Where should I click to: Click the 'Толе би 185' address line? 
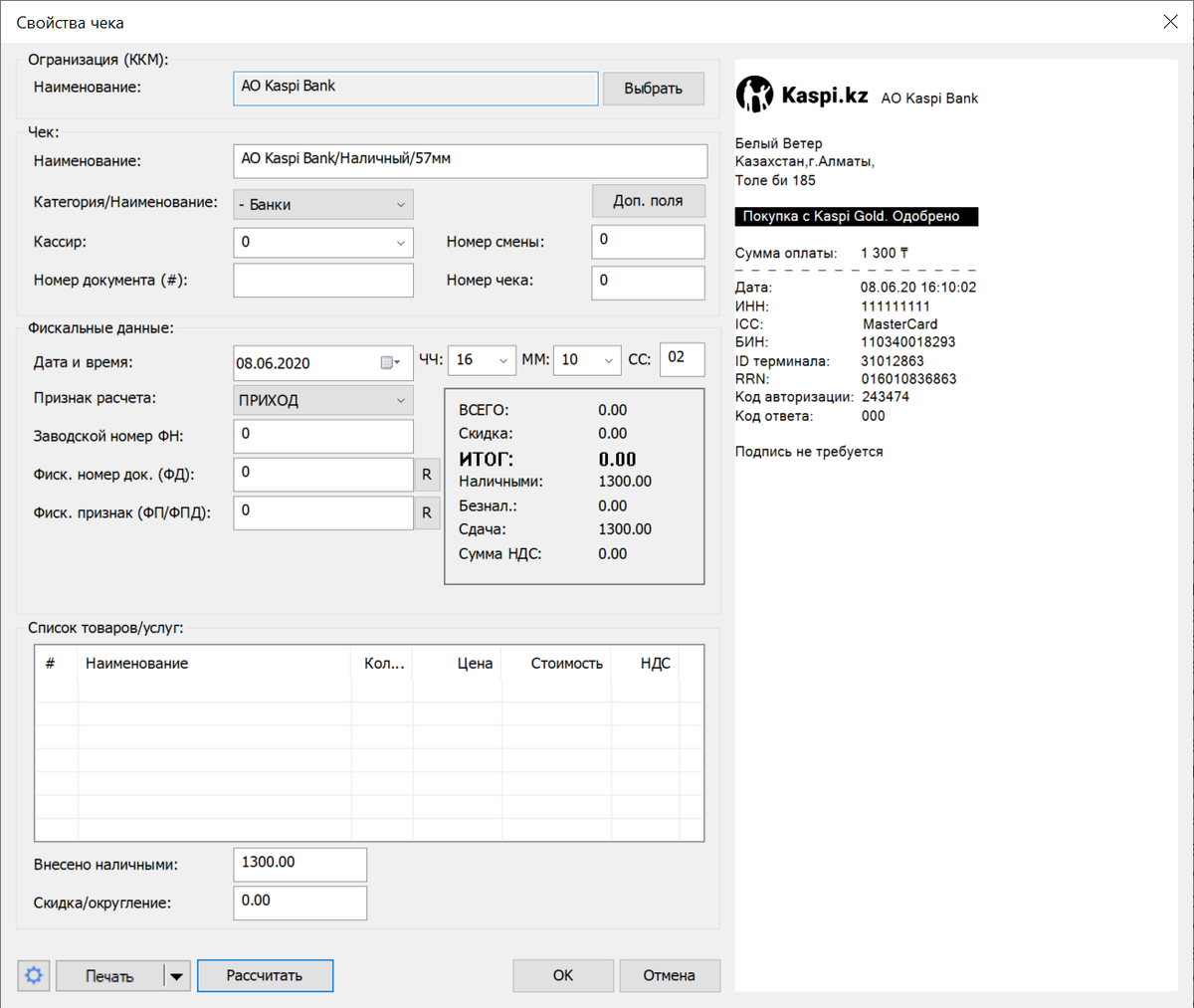(x=775, y=181)
